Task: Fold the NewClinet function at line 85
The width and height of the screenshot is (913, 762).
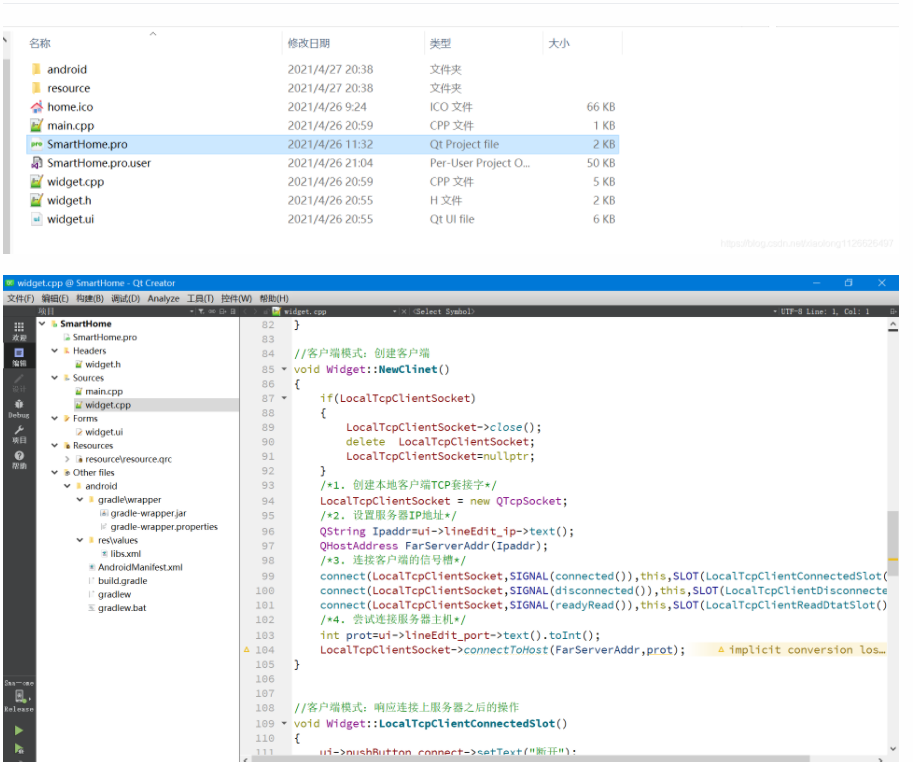Action: (x=284, y=369)
